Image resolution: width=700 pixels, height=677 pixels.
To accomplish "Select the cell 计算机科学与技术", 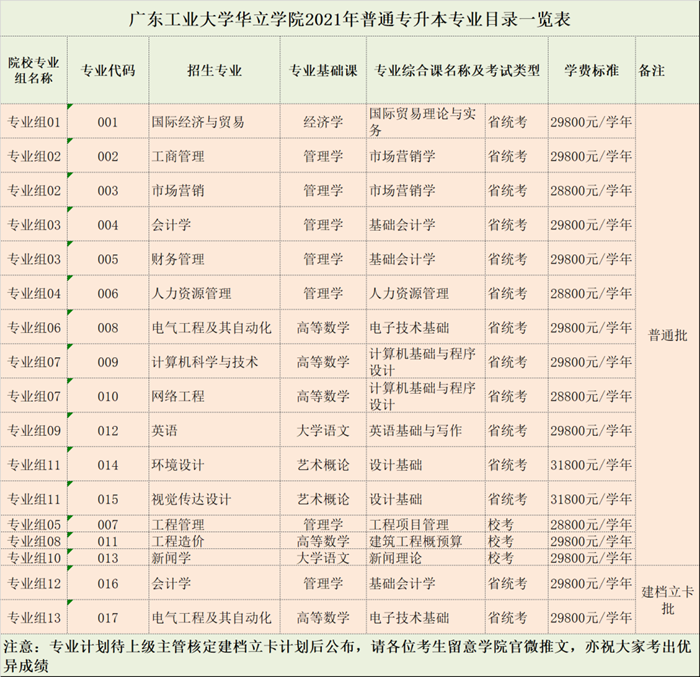I will 214,362.
